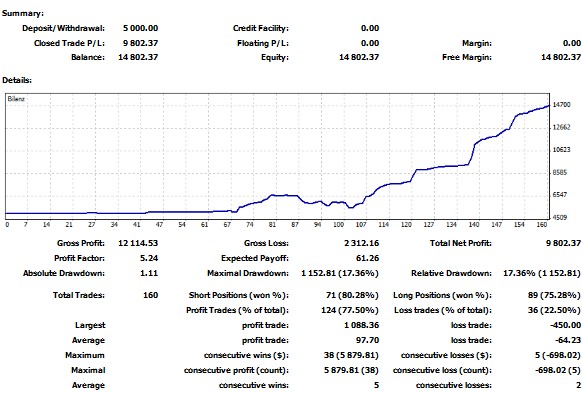Click the Profit Factor value 5.24
The height and width of the screenshot is (393, 582).
[x=149, y=258]
